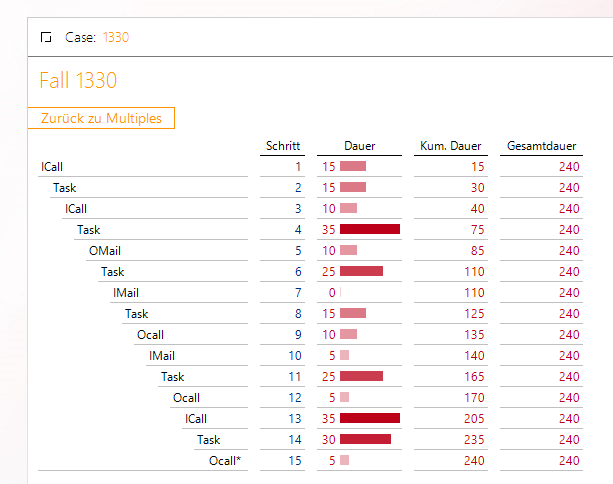The height and width of the screenshot is (484, 613).
Task: Select the Task label of step 14
Action: click(x=208, y=440)
